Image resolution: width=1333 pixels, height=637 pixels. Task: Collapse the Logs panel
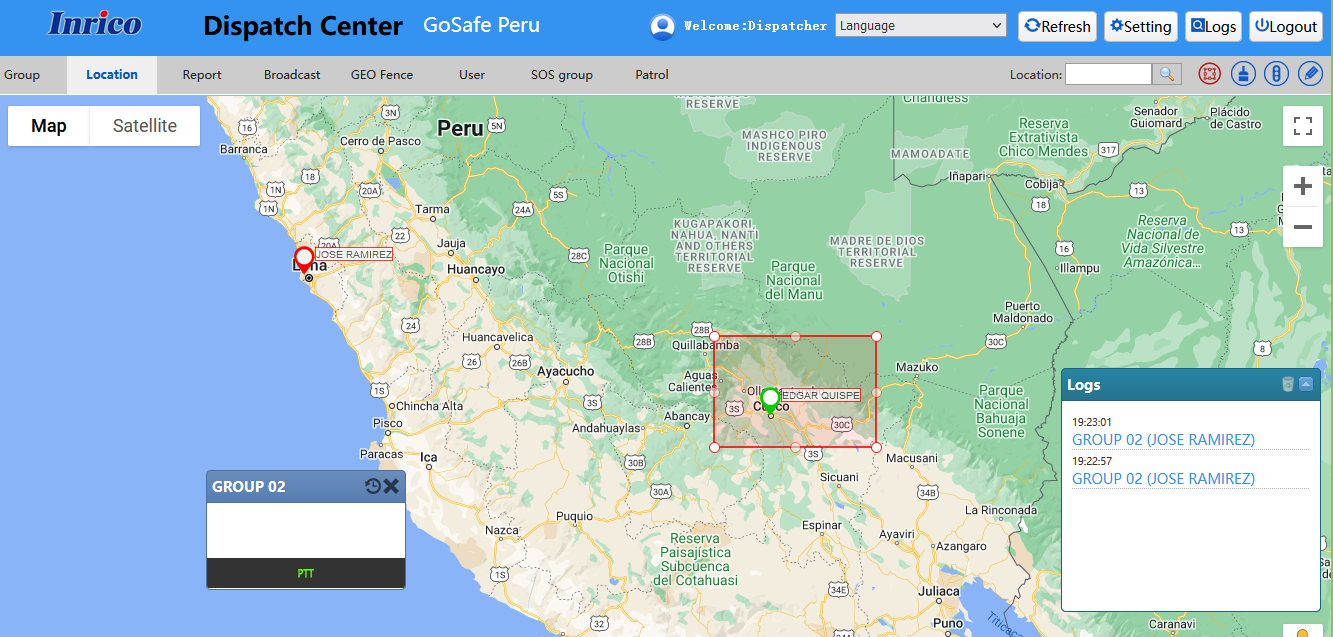click(x=1306, y=384)
